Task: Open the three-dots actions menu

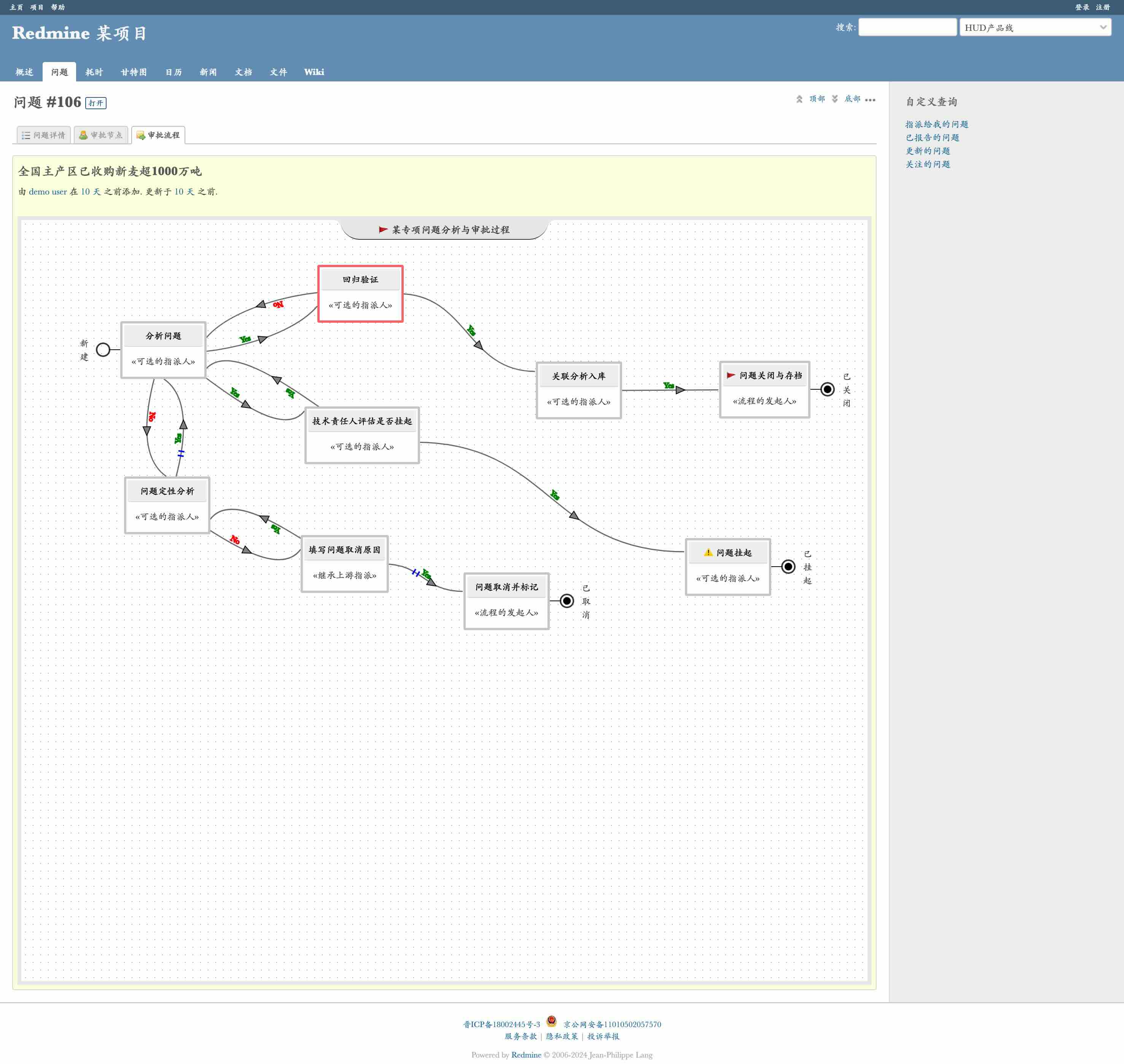Action: pyautogui.click(x=870, y=100)
